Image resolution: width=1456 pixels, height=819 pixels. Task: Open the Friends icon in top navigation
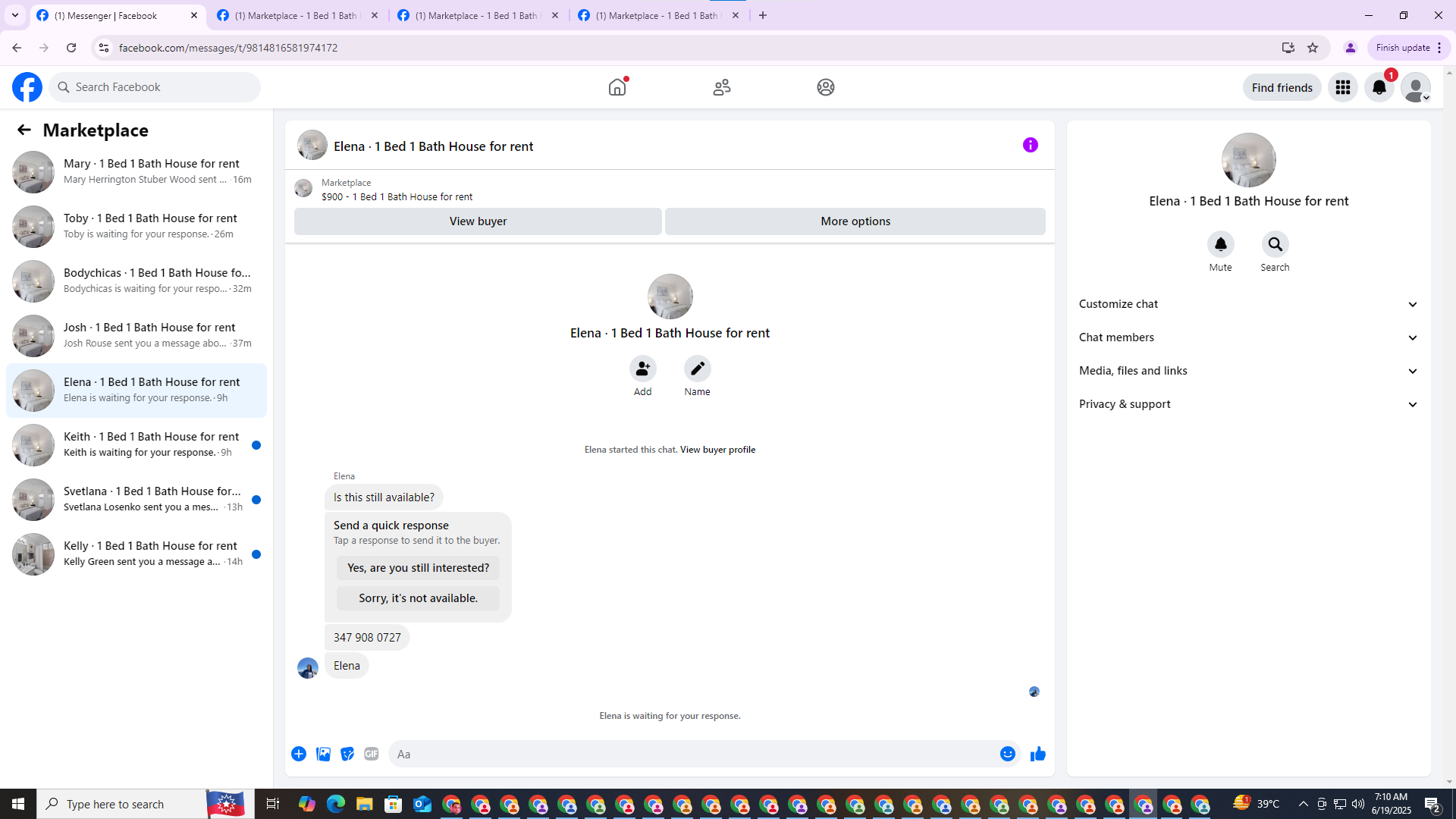coord(722,87)
